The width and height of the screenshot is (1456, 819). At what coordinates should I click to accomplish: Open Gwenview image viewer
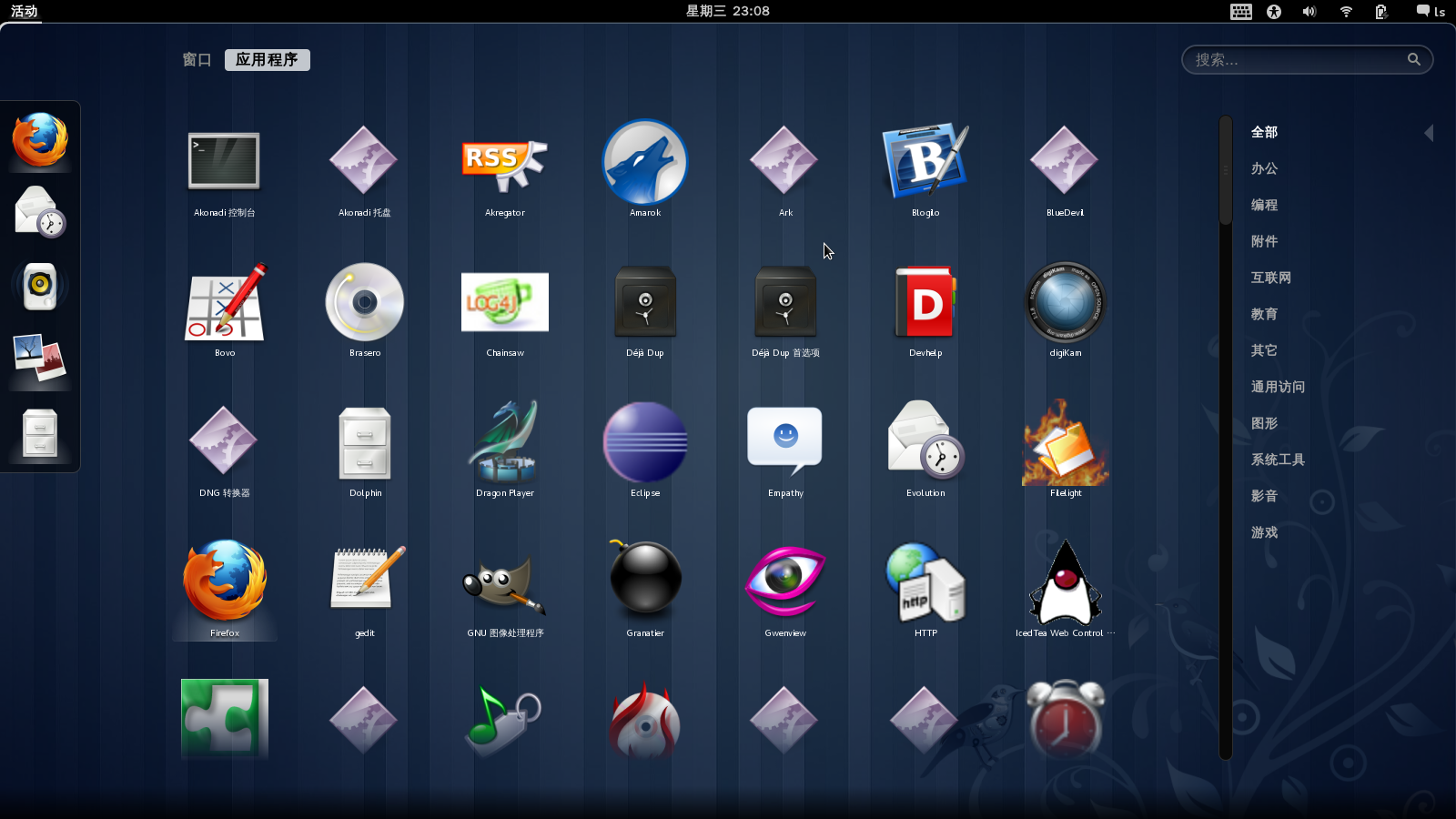click(x=784, y=590)
